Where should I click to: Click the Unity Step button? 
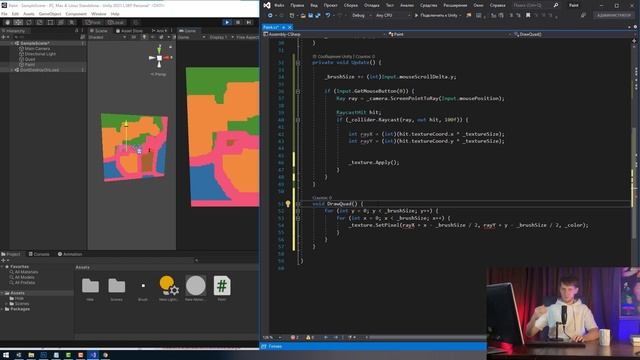[248, 22]
